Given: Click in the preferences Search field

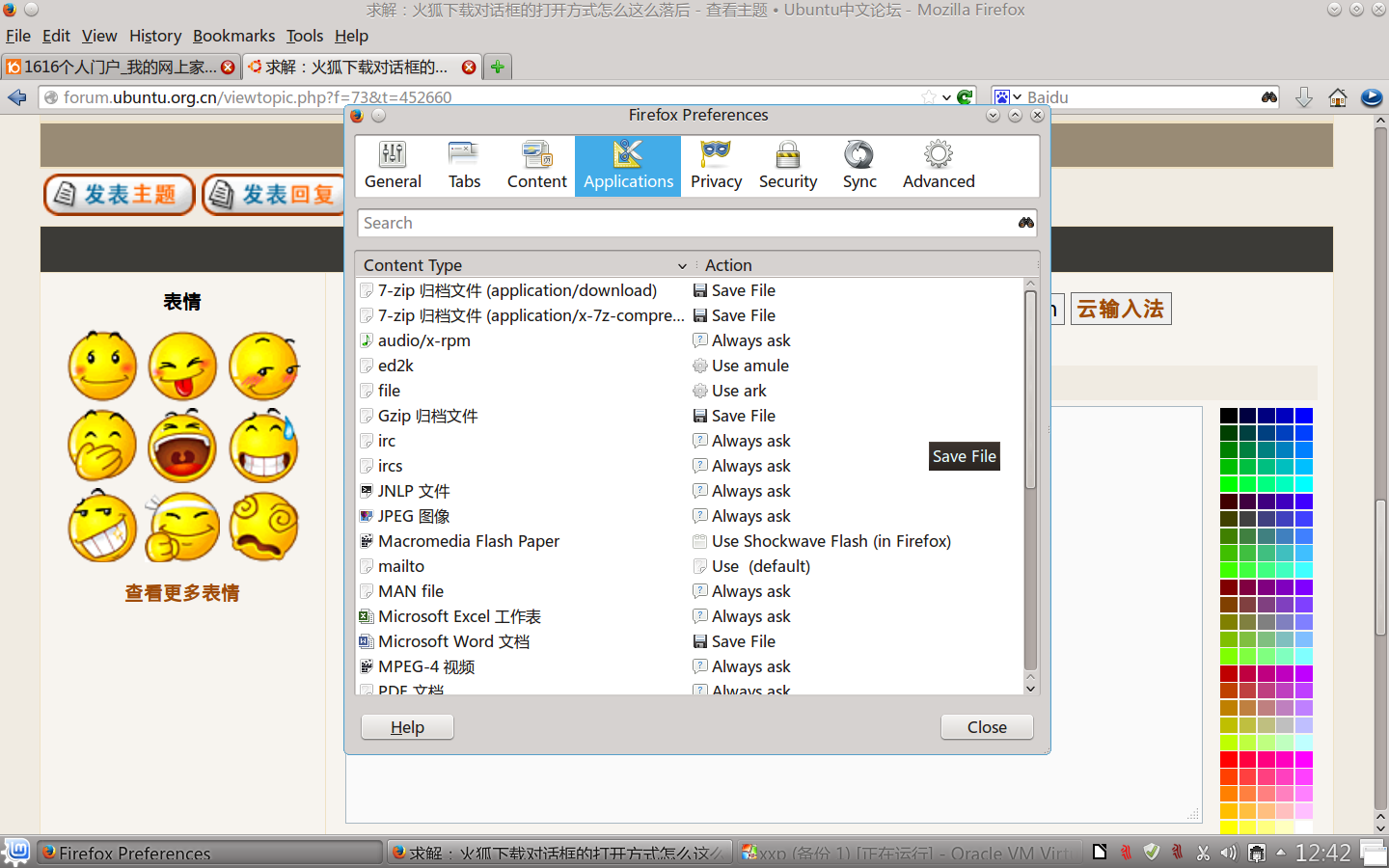Looking at the screenshot, I should coord(685,223).
